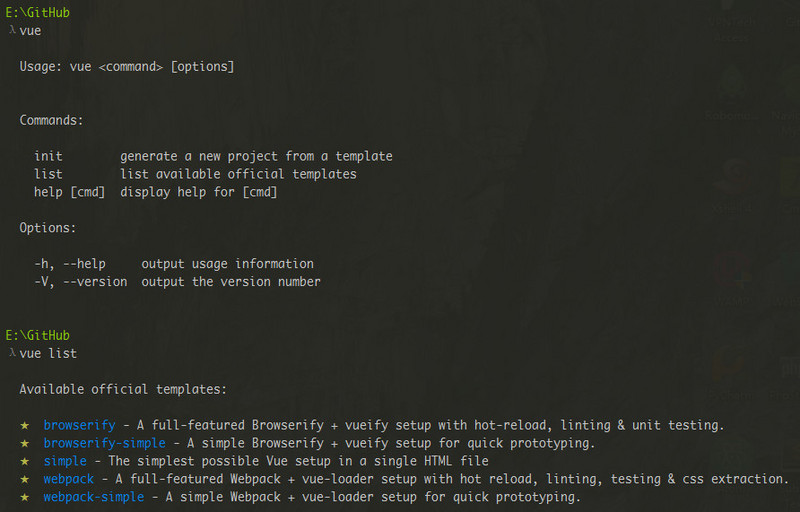
Task: Click the 'Available official templates:' heading
Action: click(x=123, y=389)
